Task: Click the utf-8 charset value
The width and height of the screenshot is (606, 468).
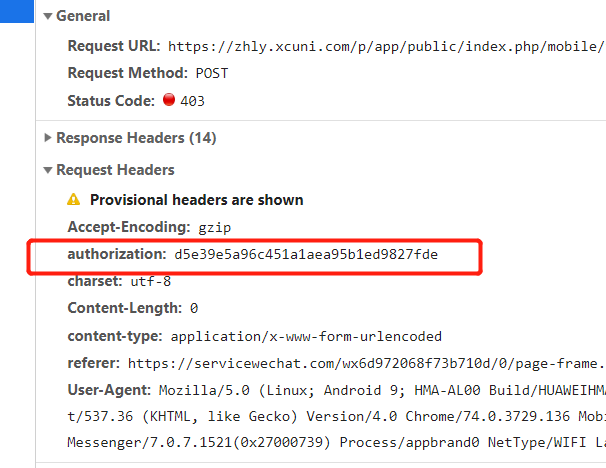Action: [151, 281]
